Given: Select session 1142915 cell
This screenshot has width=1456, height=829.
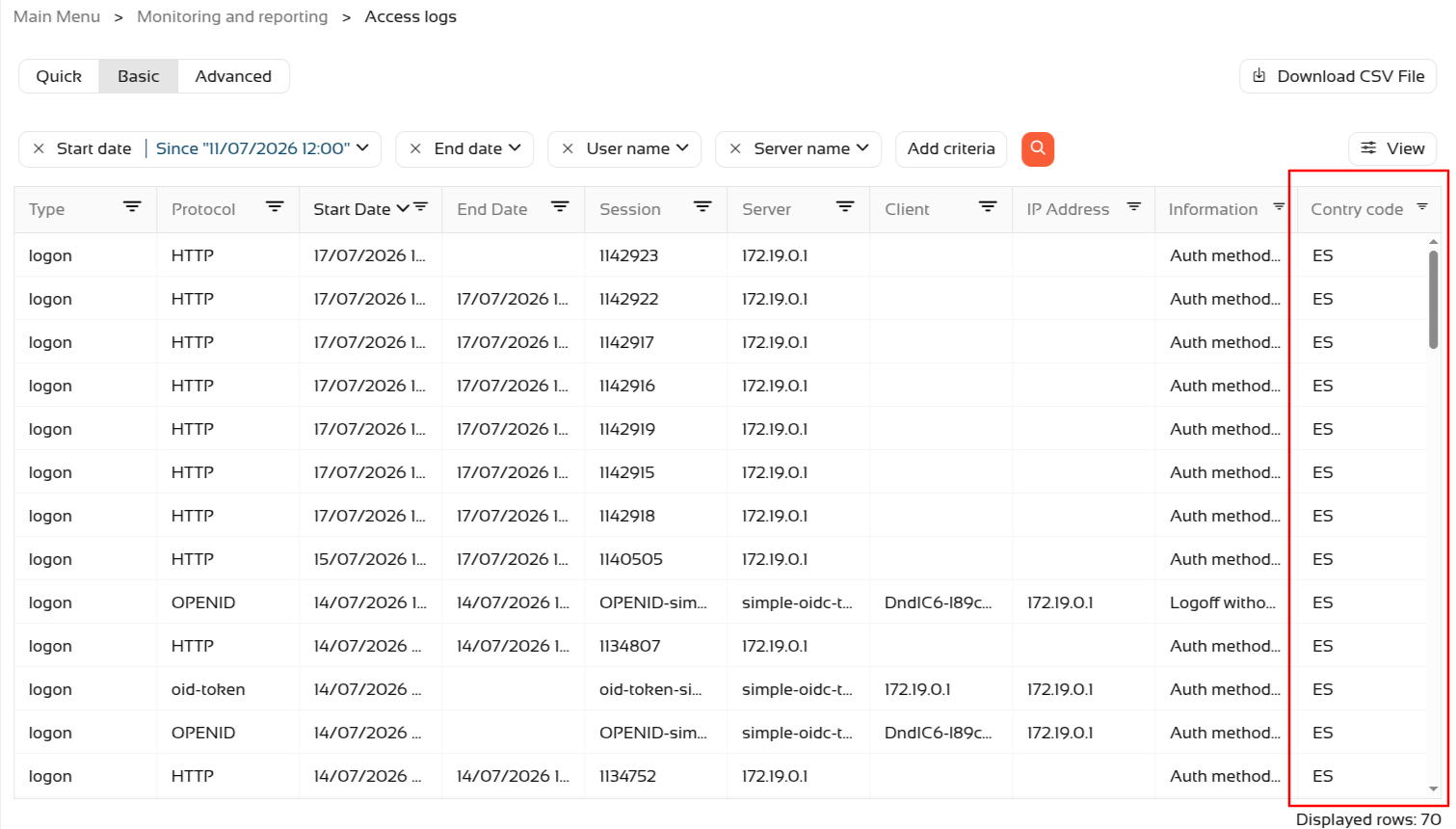Looking at the screenshot, I should point(655,472).
